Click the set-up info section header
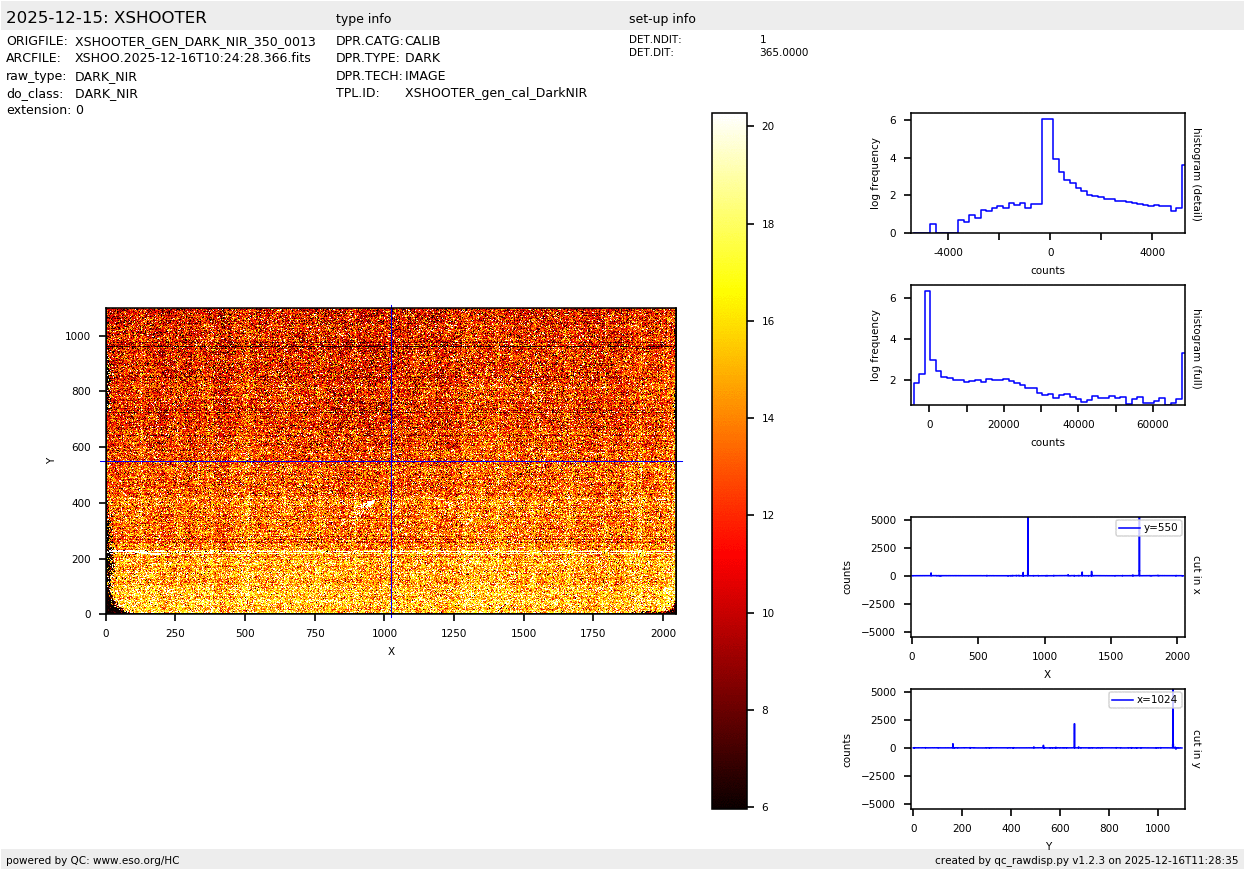Image resolution: width=1245 pixels, height=870 pixels. (x=662, y=19)
